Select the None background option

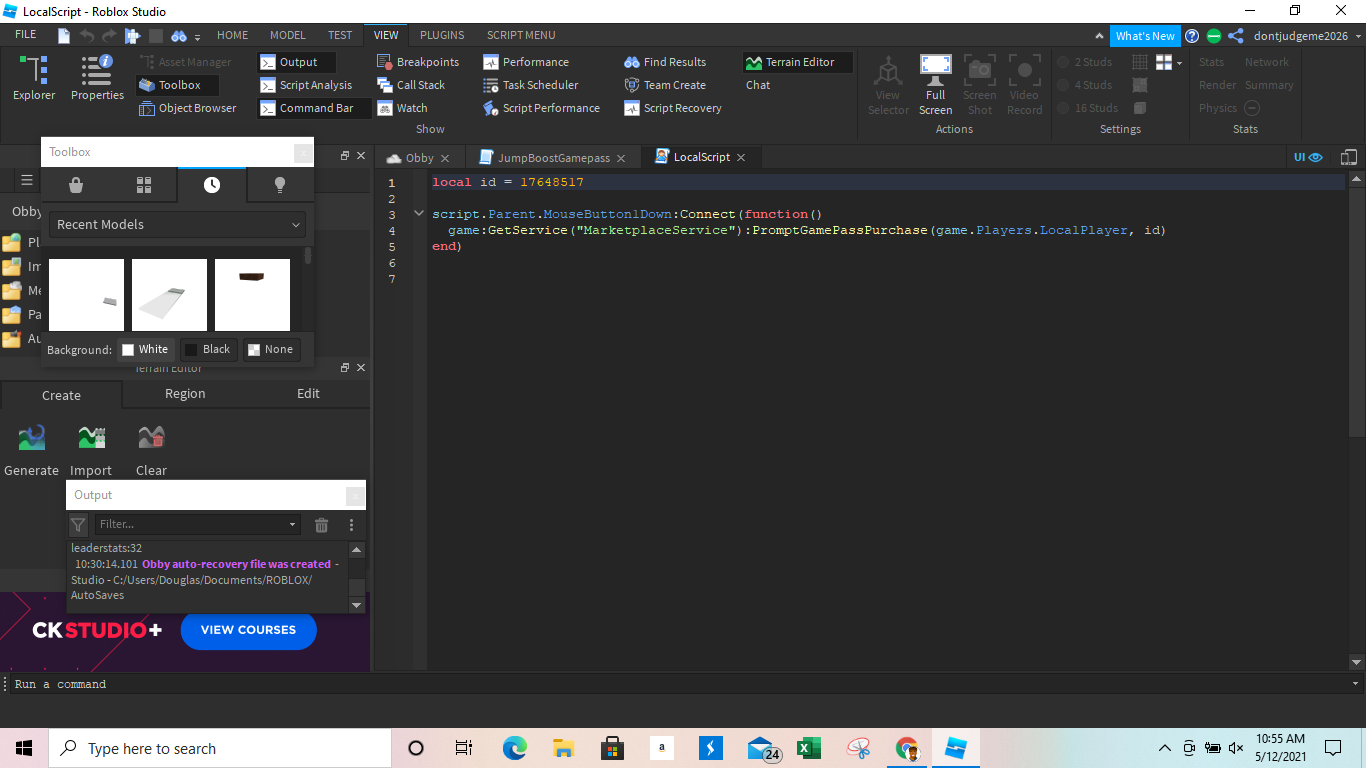(271, 349)
